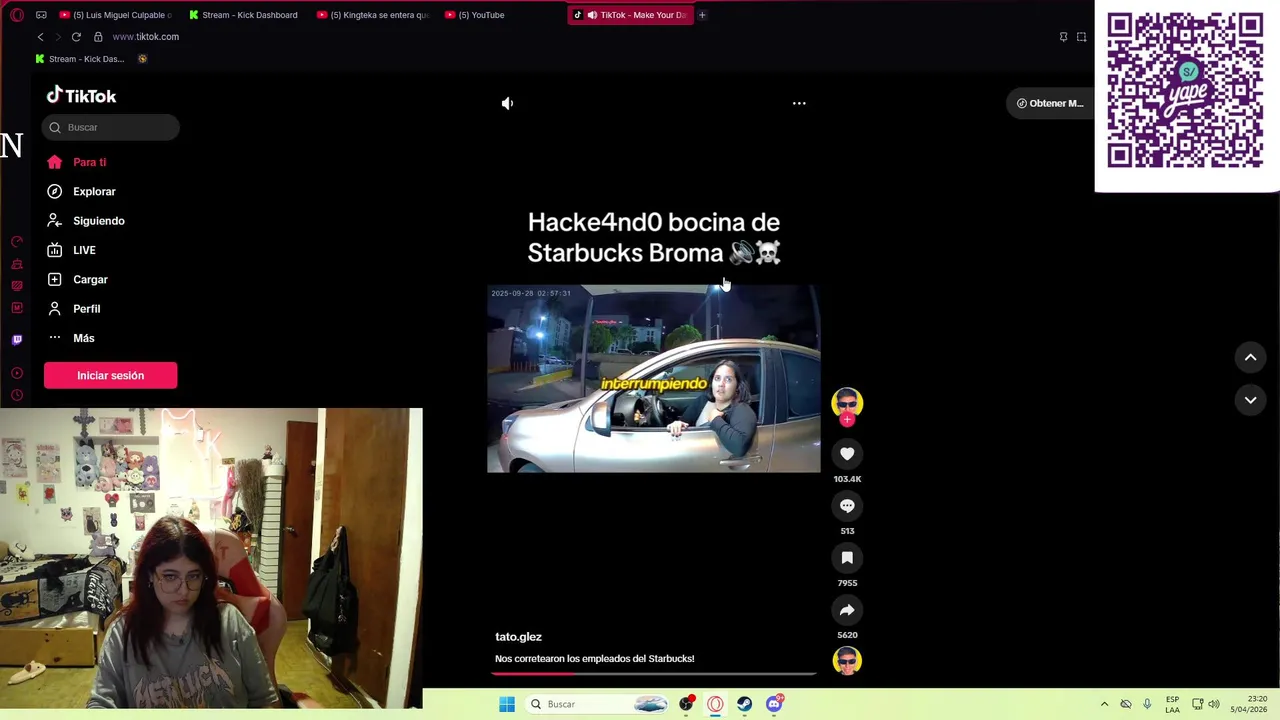Open the Explorar page
The image size is (1280, 720).
(x=81, y=191)
